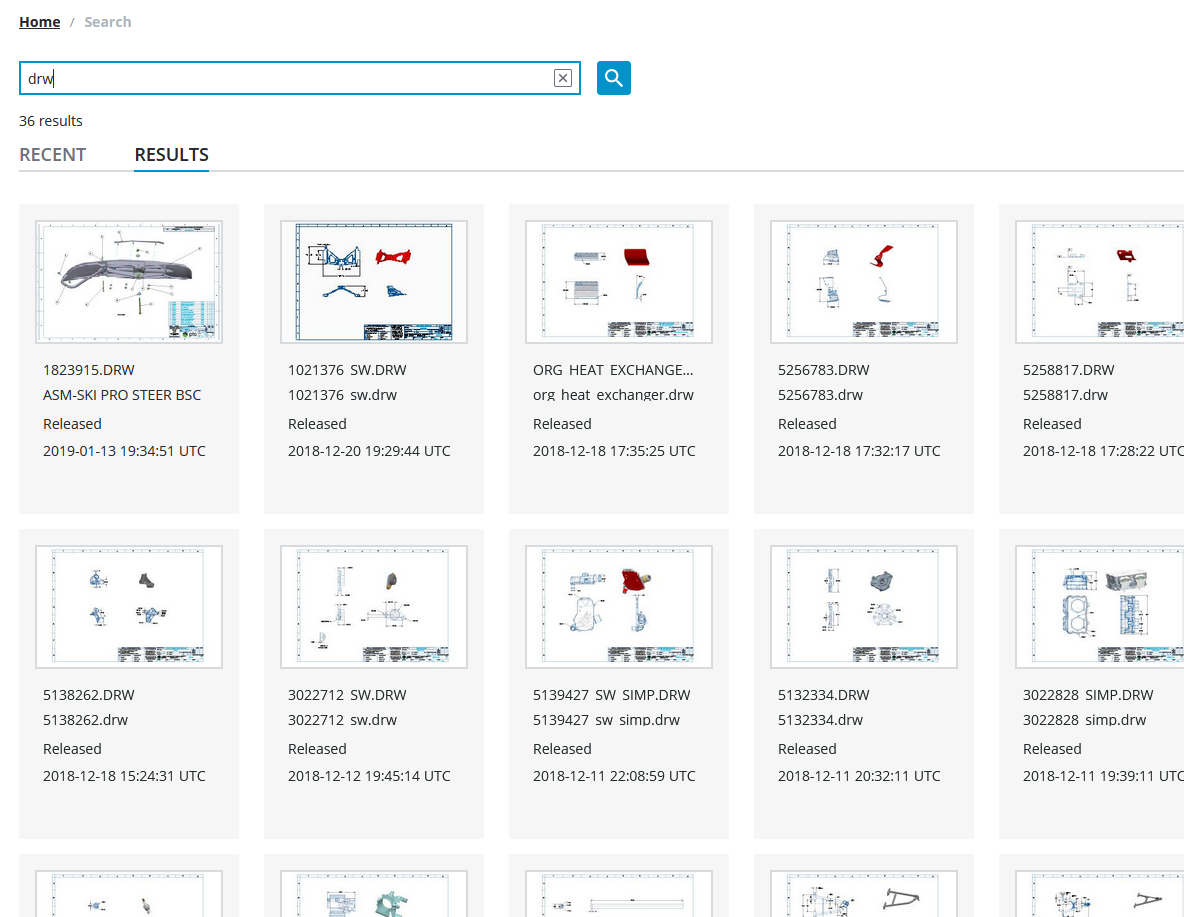Open the thumbnail of ORG HEAT EXCHANGE drawing

click(x=618, y=281)
